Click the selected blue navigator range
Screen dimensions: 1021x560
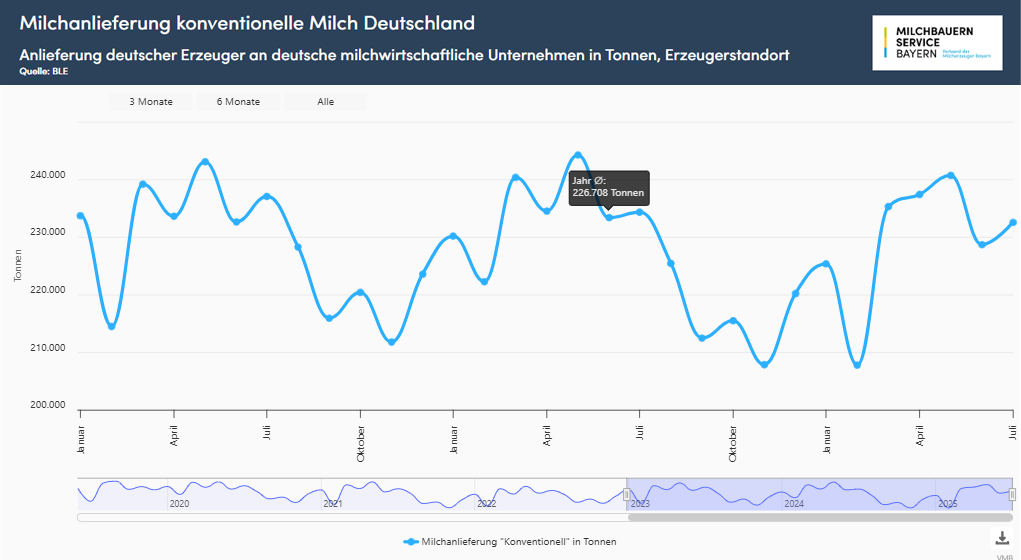[820, 494]
